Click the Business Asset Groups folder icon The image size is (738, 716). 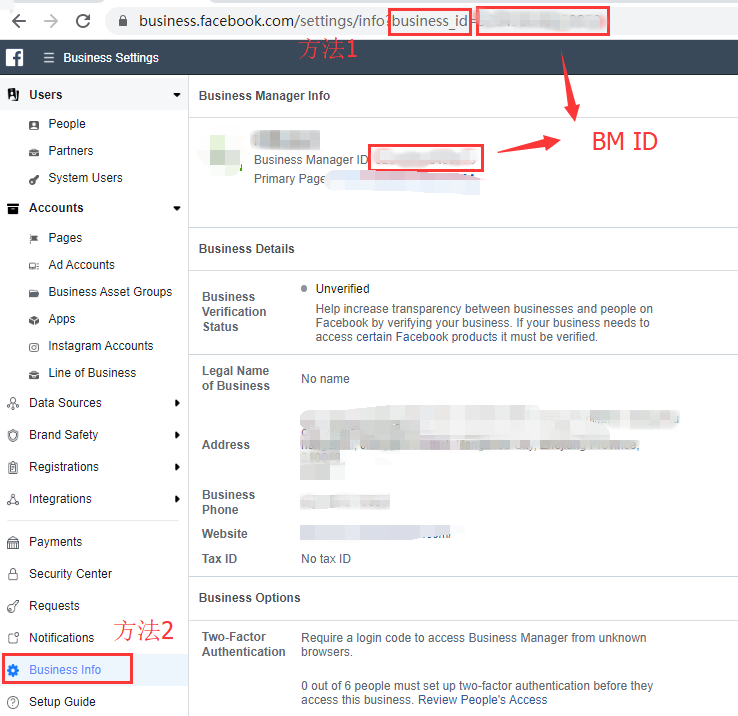click(x=34, y=293)
